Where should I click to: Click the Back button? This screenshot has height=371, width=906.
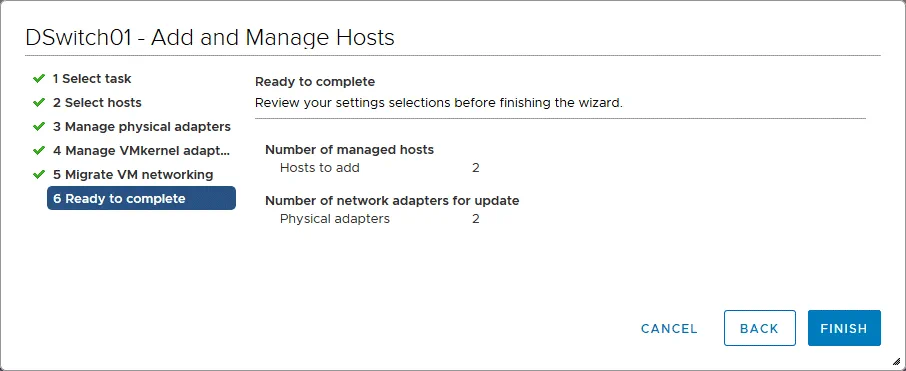[759, 328]
